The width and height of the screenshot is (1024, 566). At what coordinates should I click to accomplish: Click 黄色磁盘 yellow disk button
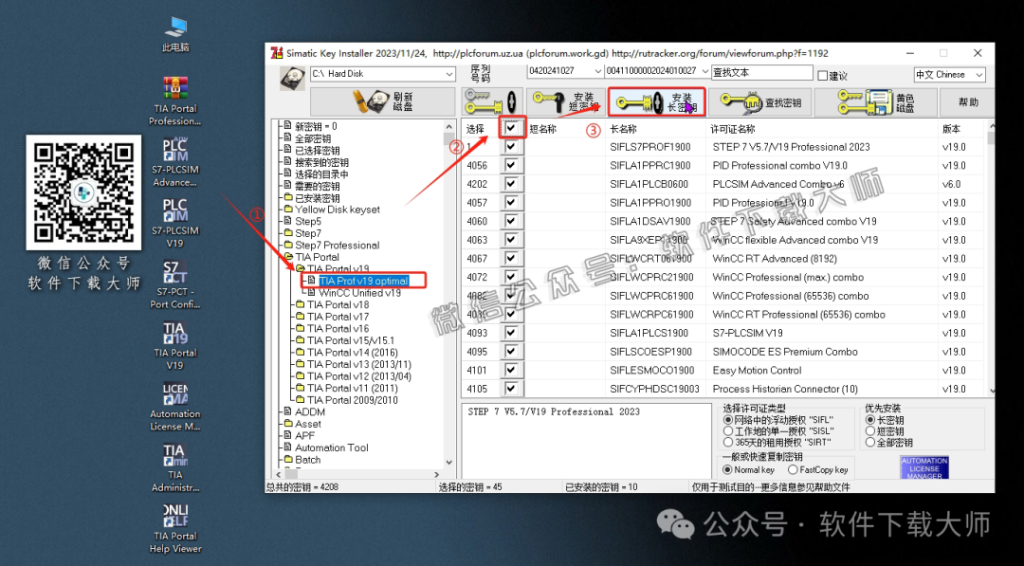click(875, 102)
